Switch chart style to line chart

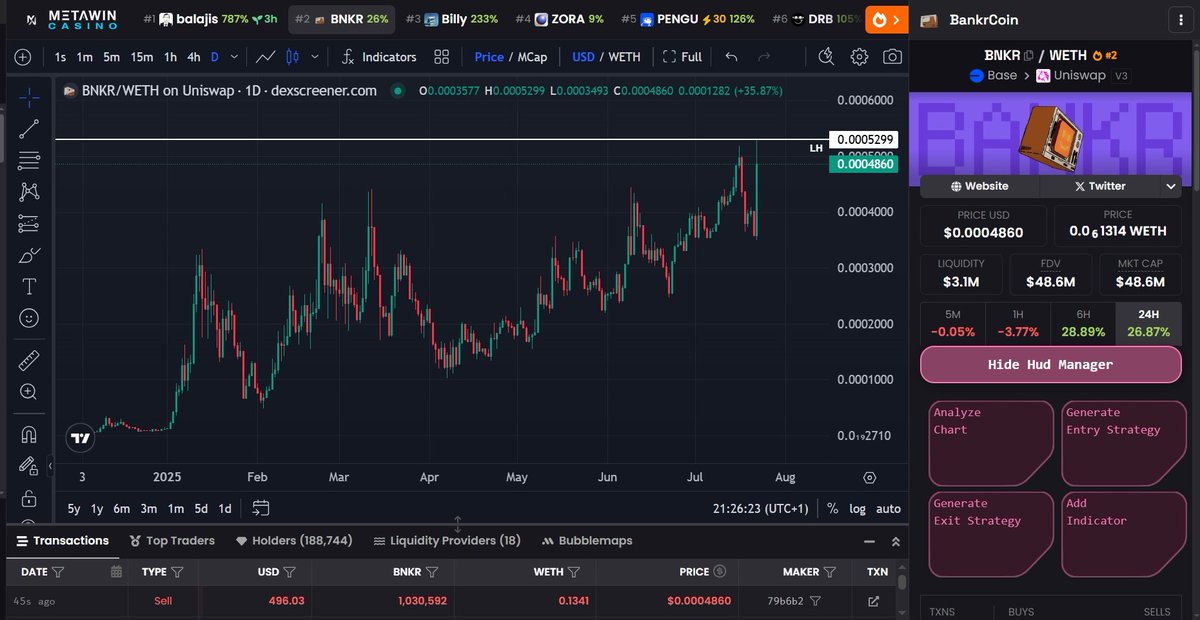(266, 57)
